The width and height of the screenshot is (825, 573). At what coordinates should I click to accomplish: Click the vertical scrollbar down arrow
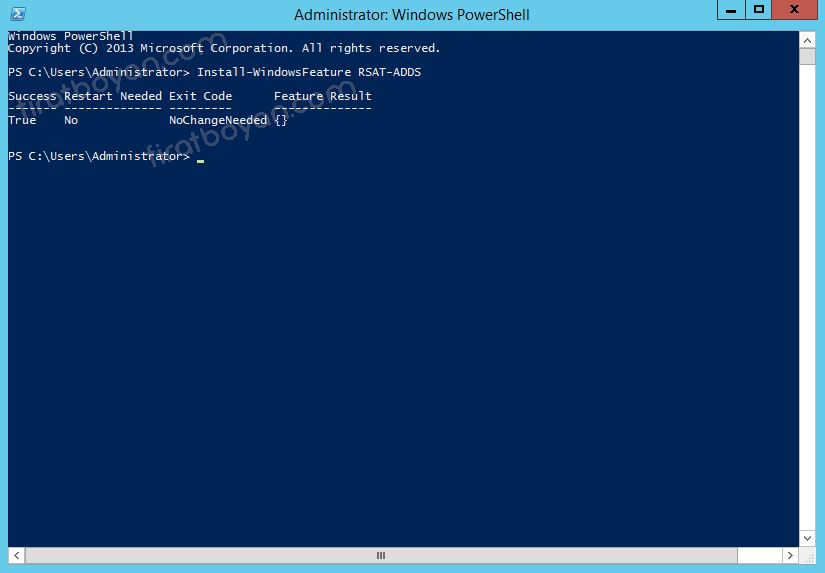pyautogui.click(x=807, y=538)
